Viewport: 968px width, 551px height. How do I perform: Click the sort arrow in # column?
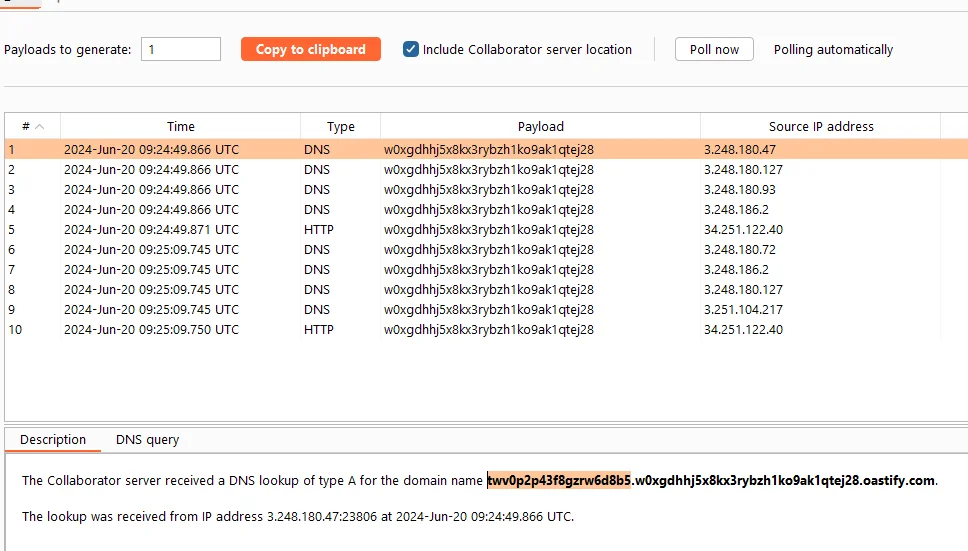(40, 126)
